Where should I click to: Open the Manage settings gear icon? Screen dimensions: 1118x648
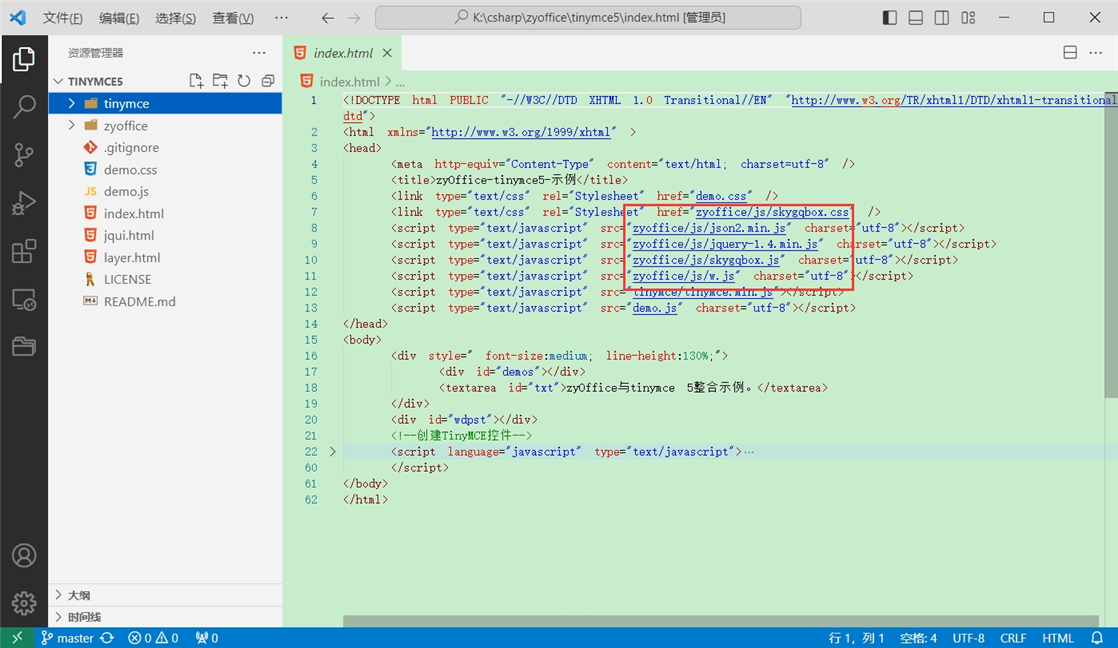pos(24,603)
